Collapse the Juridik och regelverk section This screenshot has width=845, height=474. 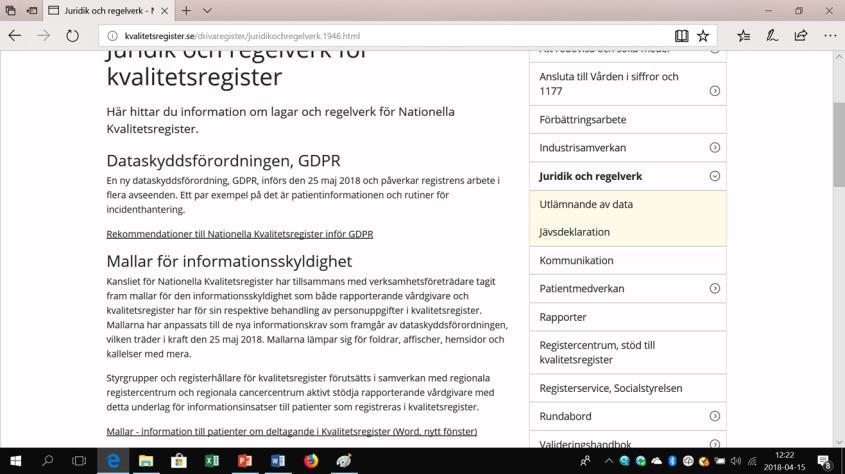[715, 176]
